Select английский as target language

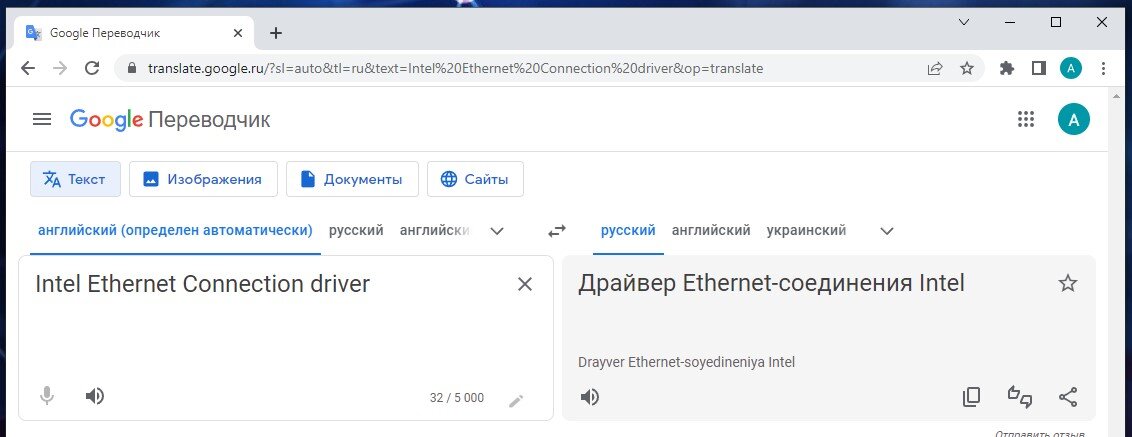[x=711, y=231]
